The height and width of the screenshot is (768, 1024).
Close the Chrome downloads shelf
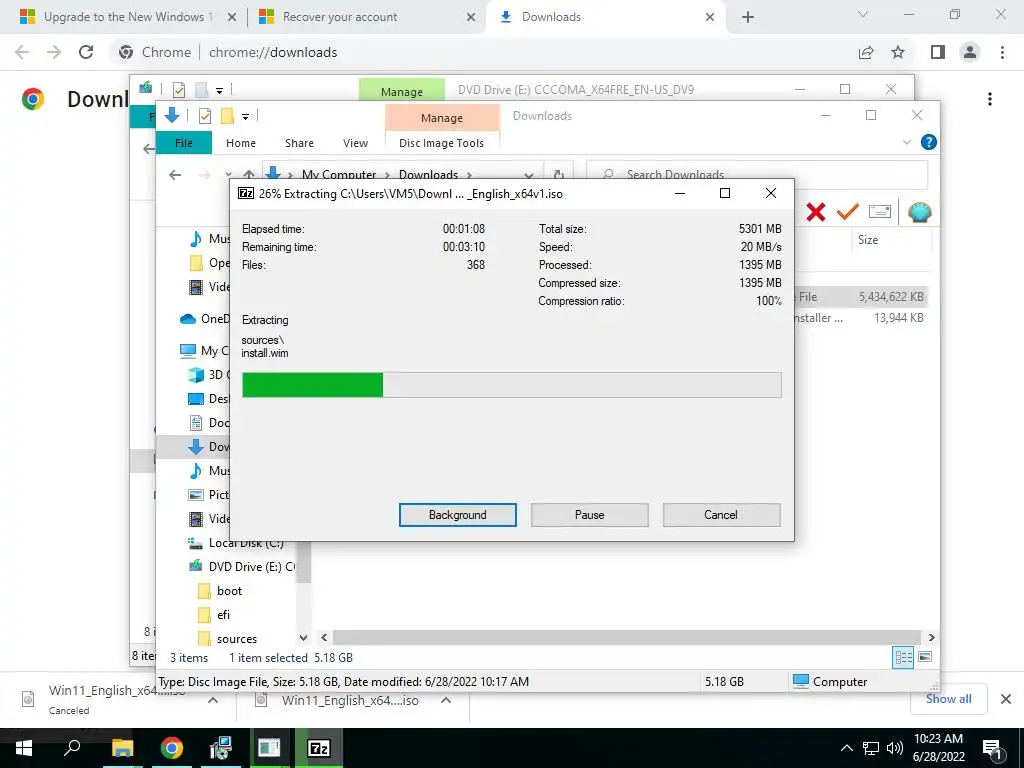click(x=1006, y=699)
